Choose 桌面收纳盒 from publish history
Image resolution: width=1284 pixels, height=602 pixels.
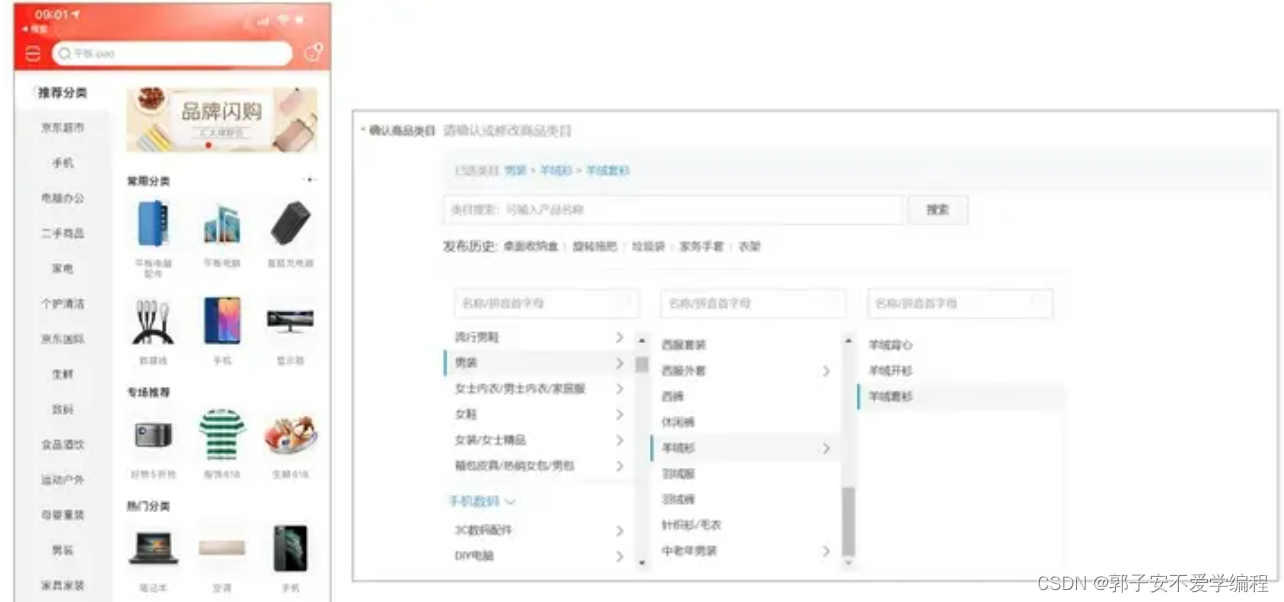530,246
